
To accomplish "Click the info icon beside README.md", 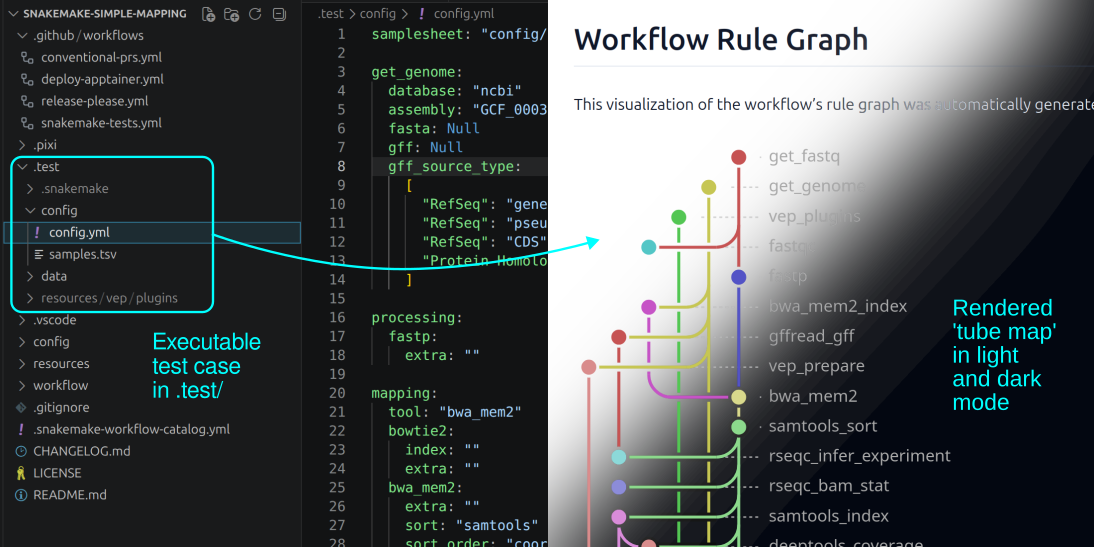I will coord(21,495).
